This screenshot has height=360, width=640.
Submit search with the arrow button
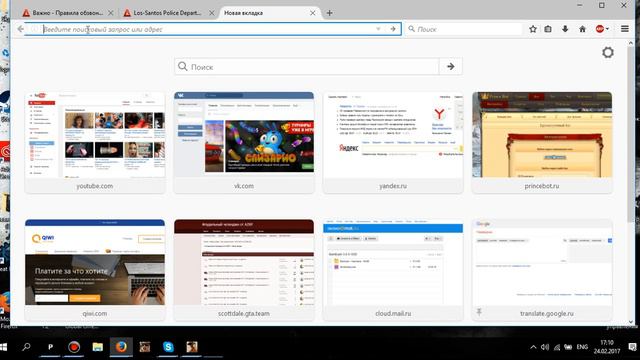pos(451,67)
